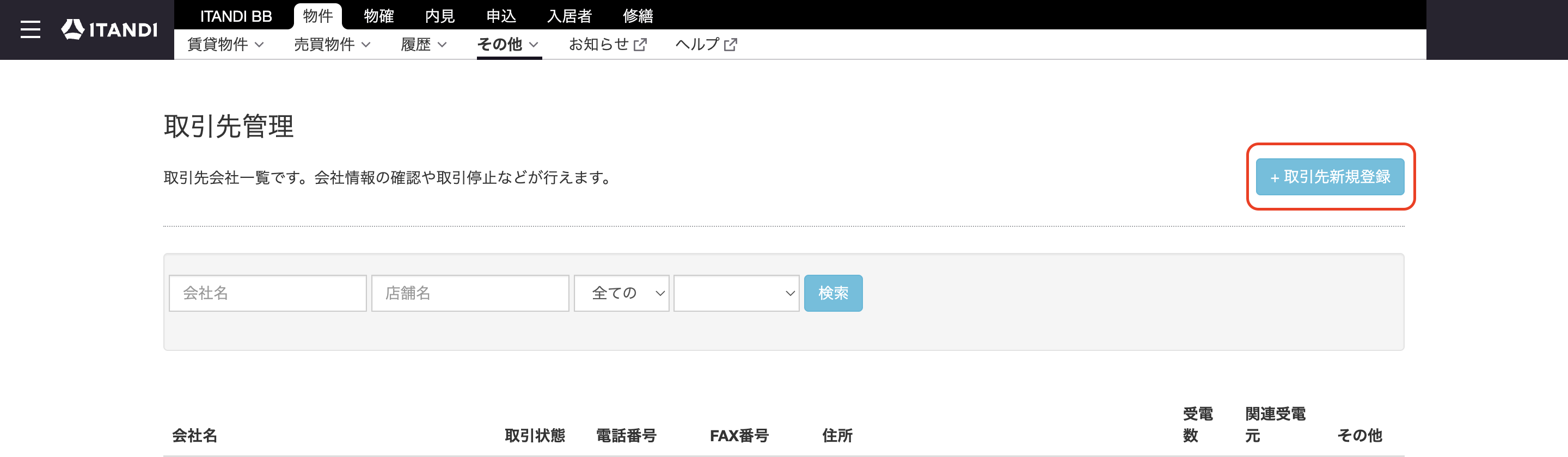
Task: Switch to the 入居者 tab
Action: (569, 16)
